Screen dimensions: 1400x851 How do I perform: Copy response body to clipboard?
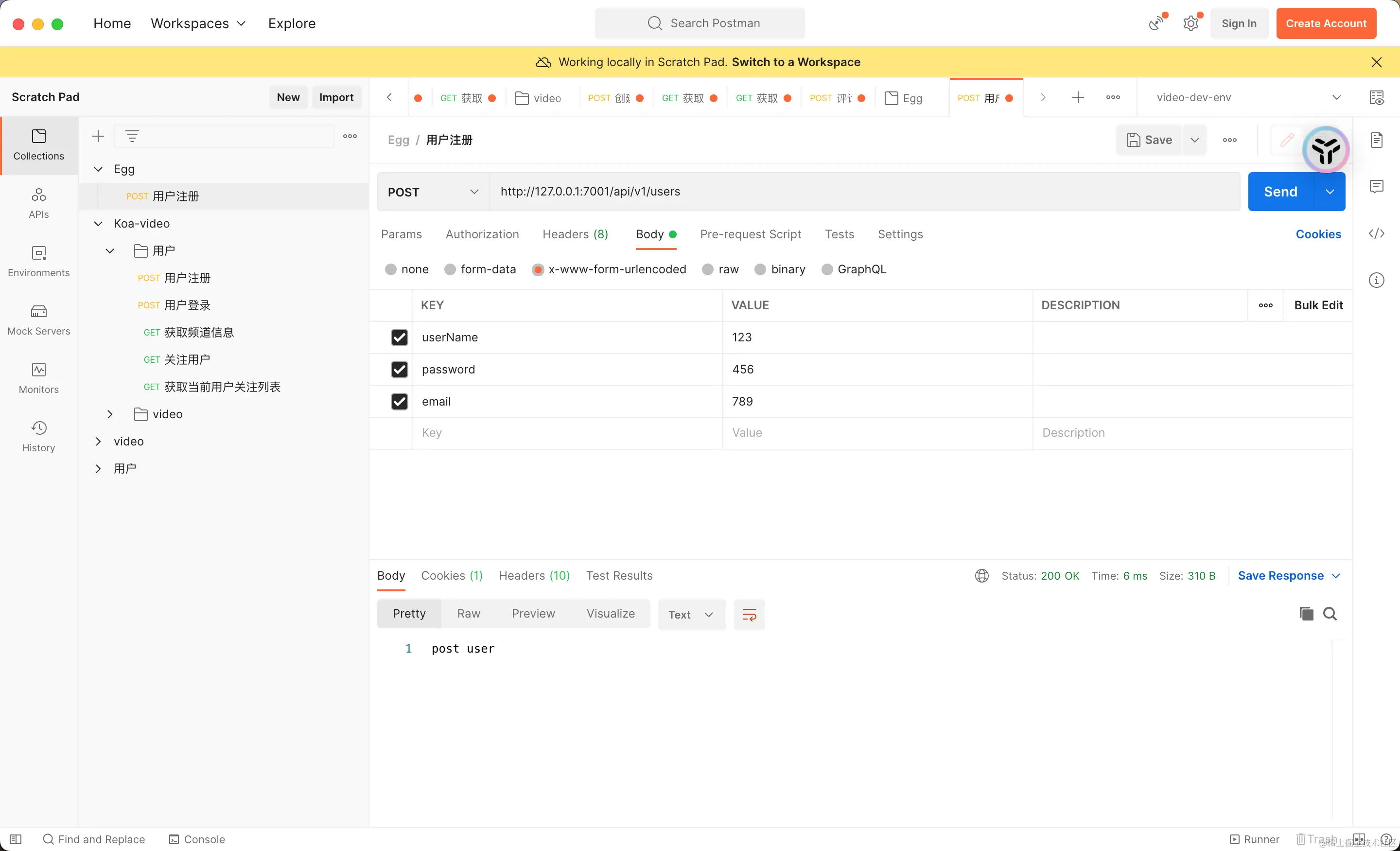tap(1306, 614)
